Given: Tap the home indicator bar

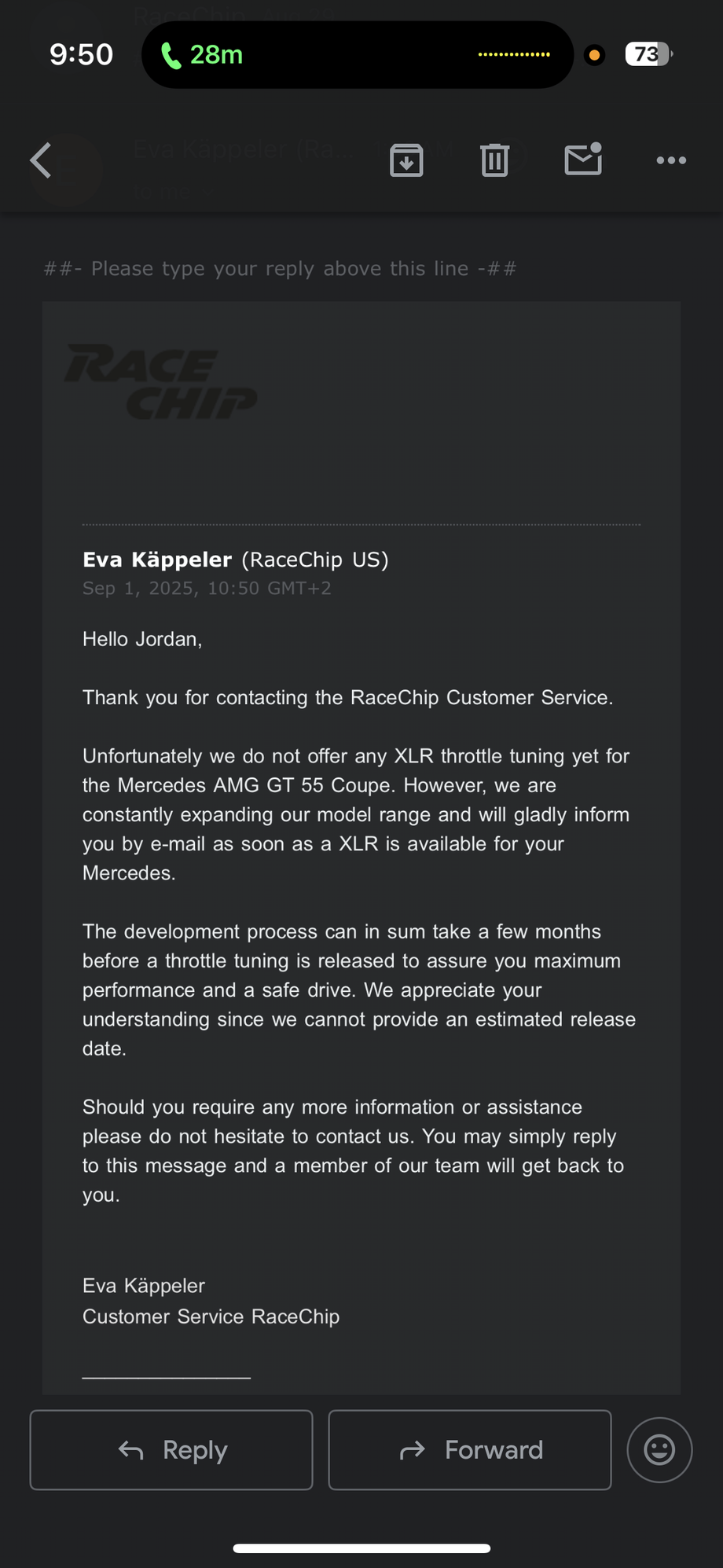Looking at the screenshot, I should point(361,1548).
